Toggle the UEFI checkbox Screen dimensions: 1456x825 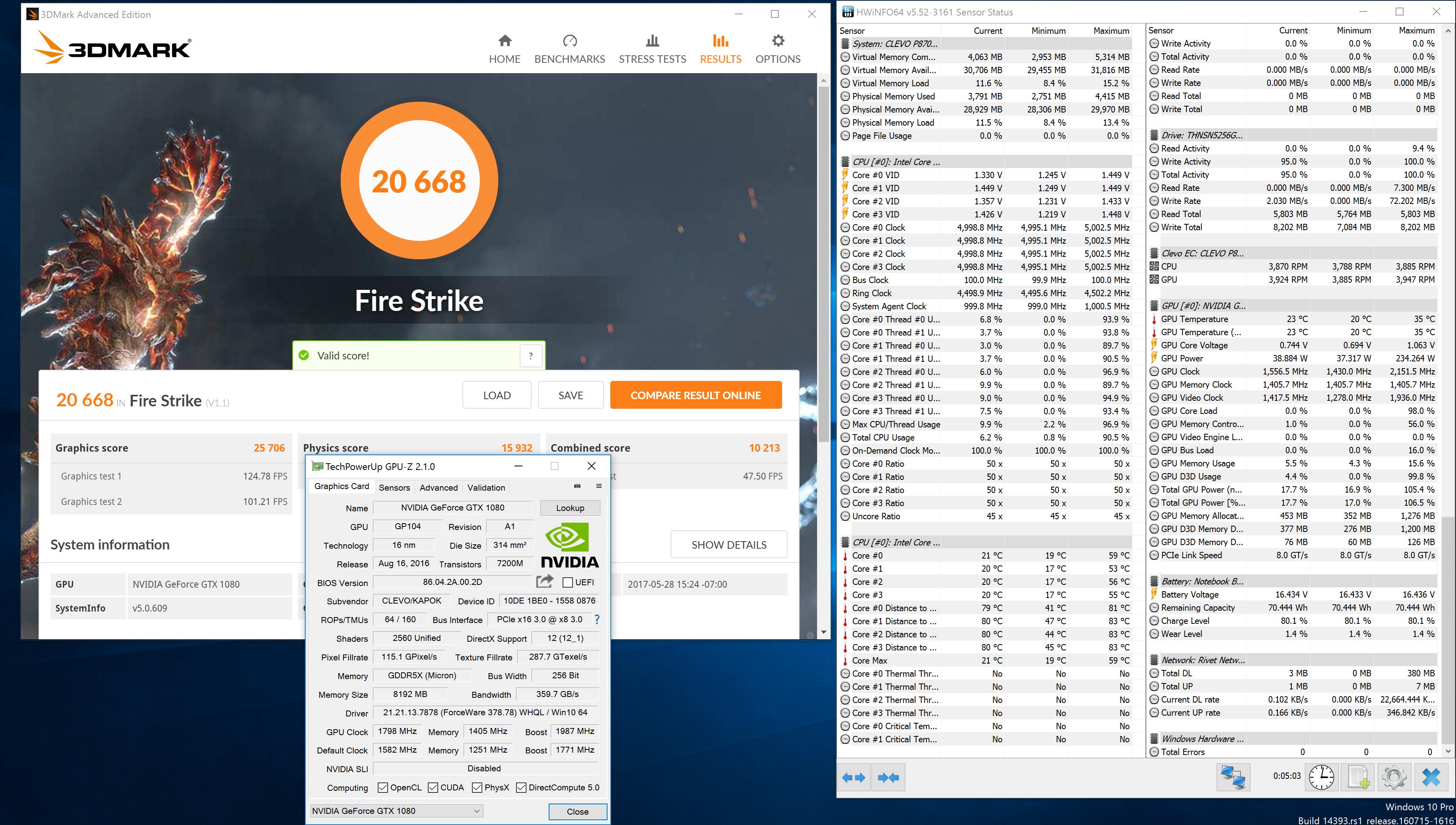click(567, 582)
